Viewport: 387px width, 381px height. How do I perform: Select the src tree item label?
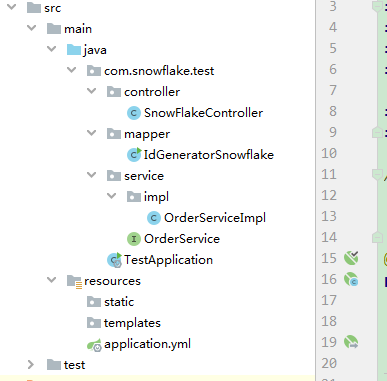53,8
